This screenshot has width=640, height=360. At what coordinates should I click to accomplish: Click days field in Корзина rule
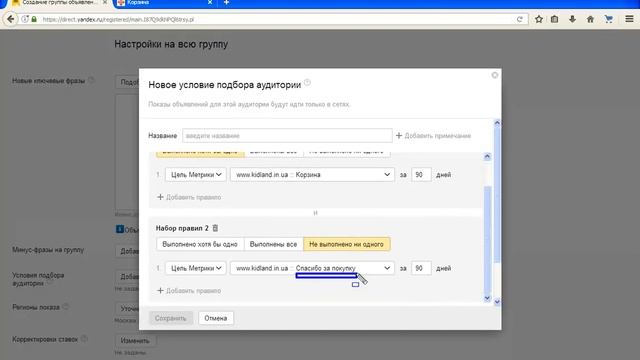pos(421,175)
